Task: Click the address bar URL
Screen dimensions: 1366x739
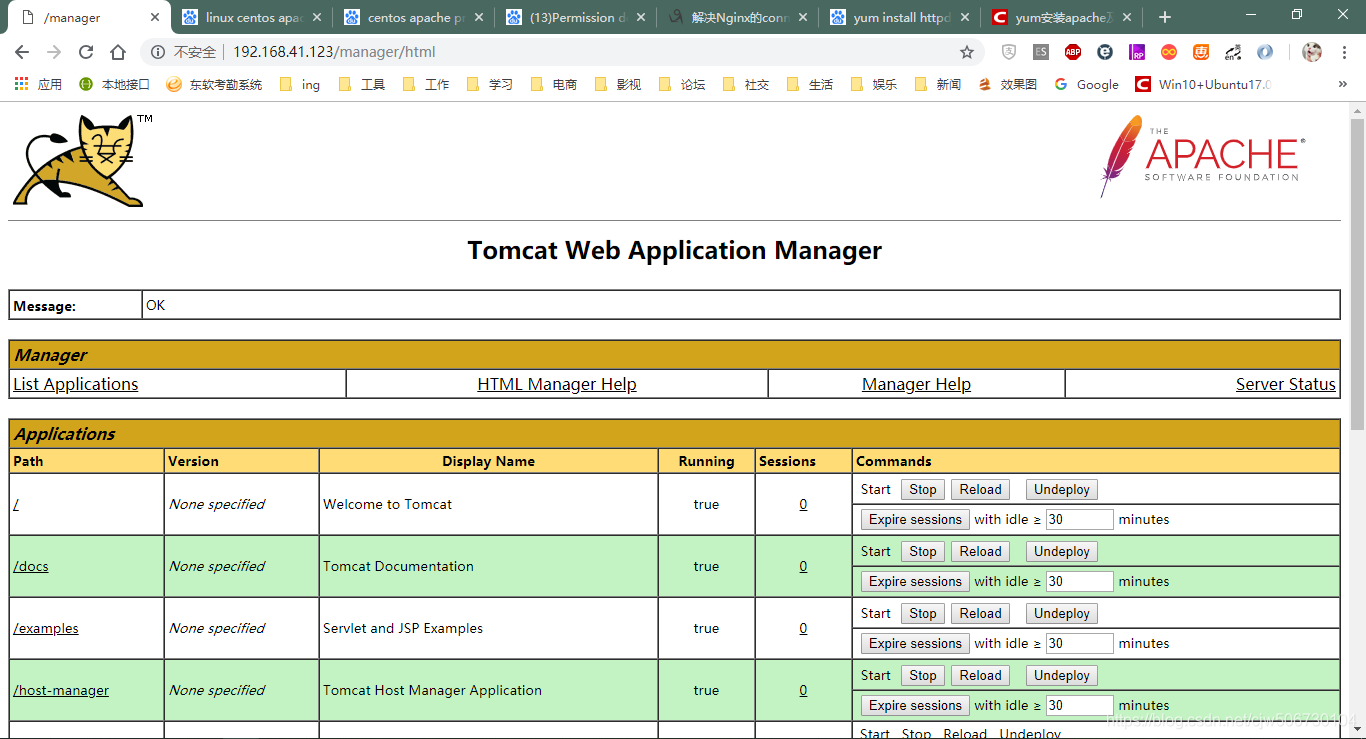Action: tap(334, 52)
